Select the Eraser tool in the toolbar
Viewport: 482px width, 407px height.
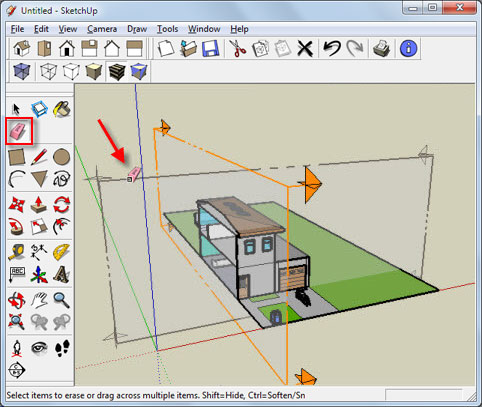18,130
